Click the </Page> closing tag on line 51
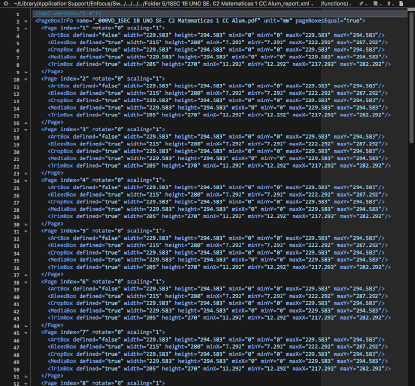Image resolution: width=415 pixels, height=386 pixels. 52,376
